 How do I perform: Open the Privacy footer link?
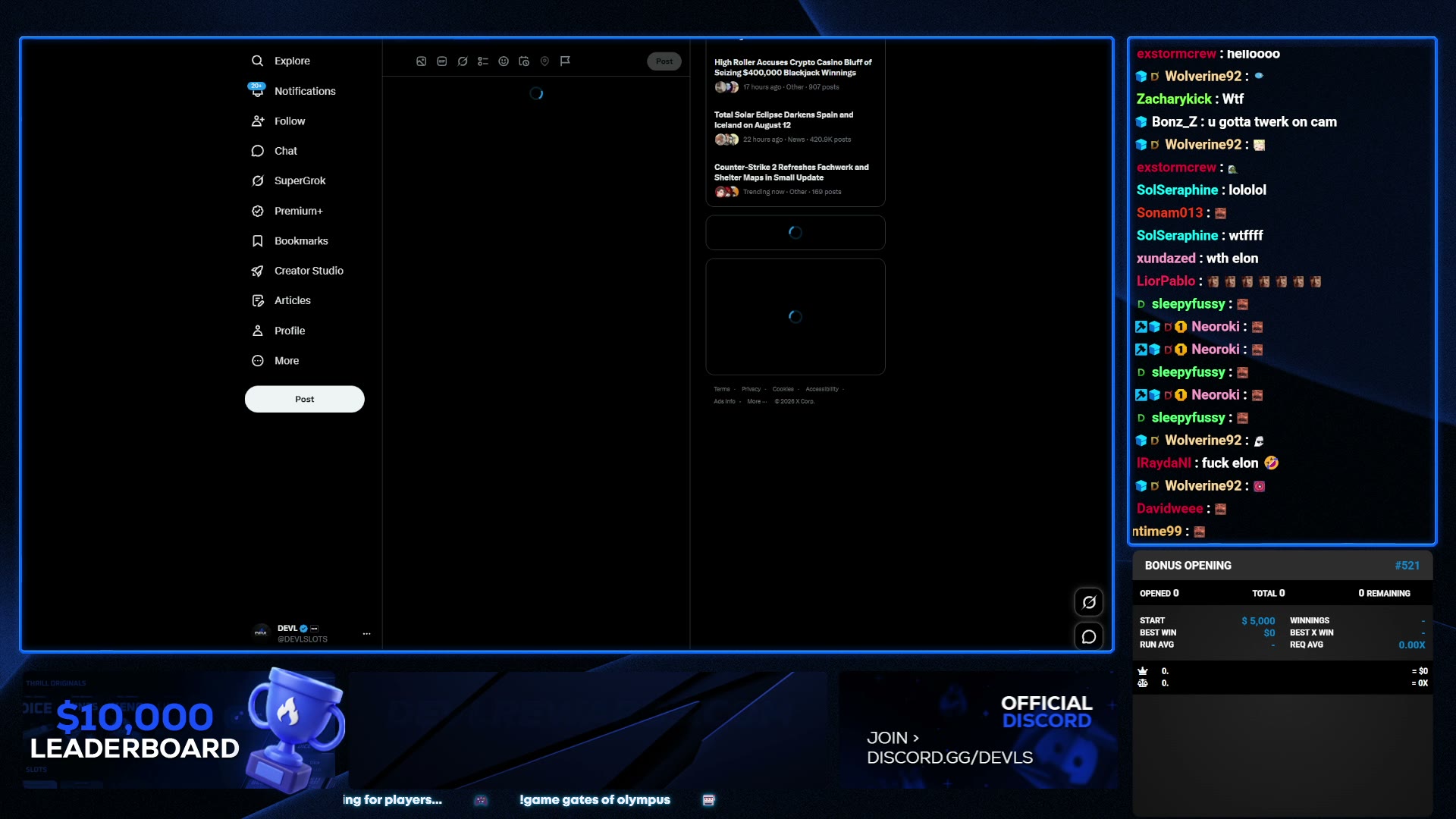751,389
